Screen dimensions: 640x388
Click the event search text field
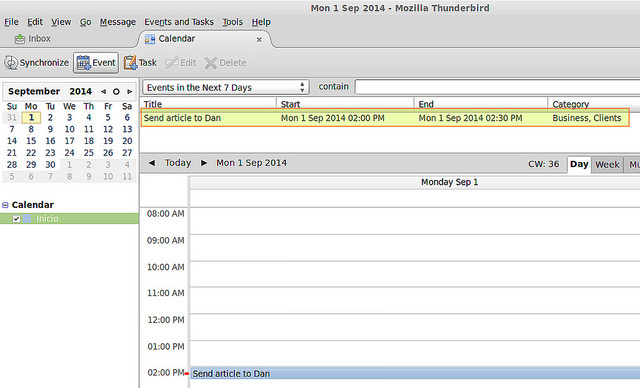pos(497,87)
